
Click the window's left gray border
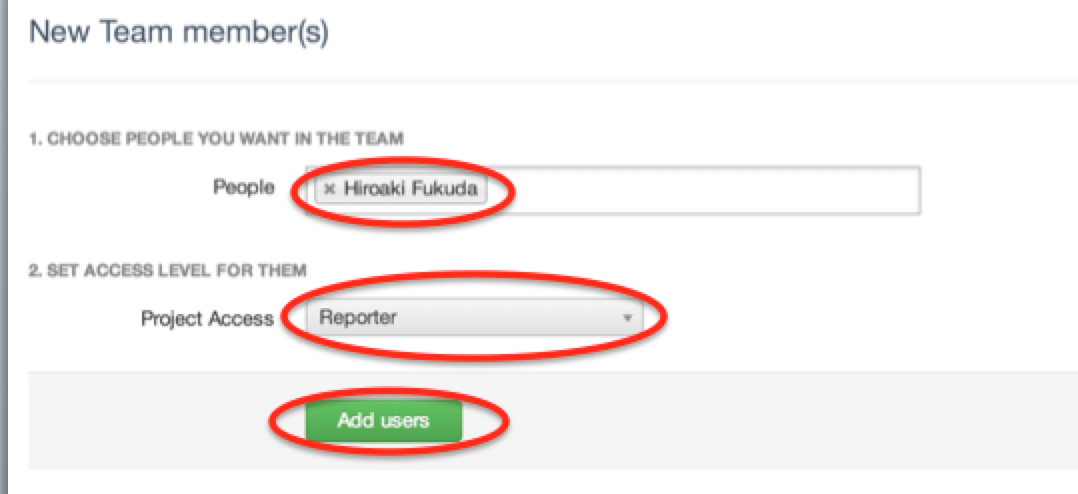point(3,247)
